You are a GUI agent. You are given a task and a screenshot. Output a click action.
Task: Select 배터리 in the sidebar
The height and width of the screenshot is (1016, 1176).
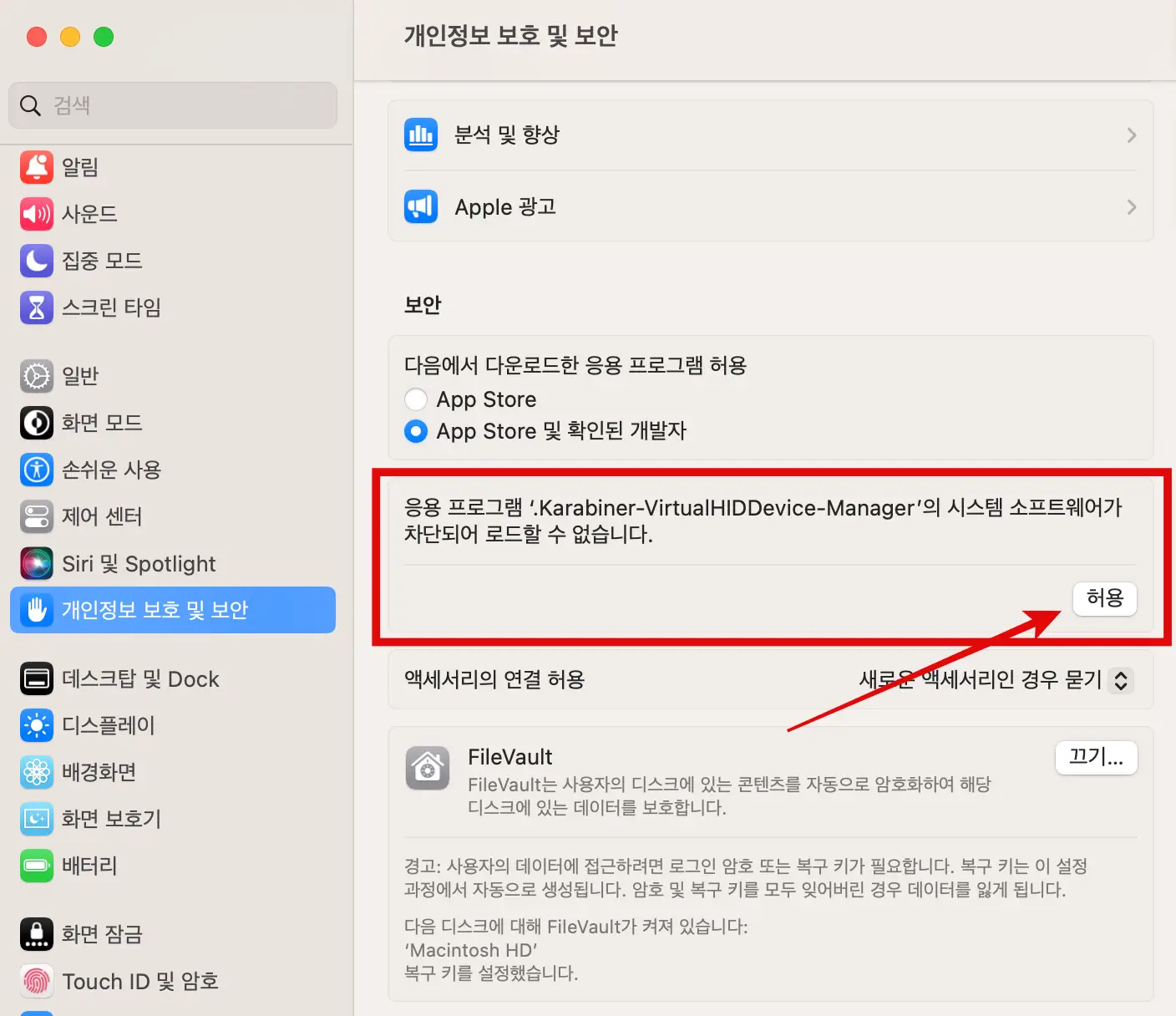point(89,866)
